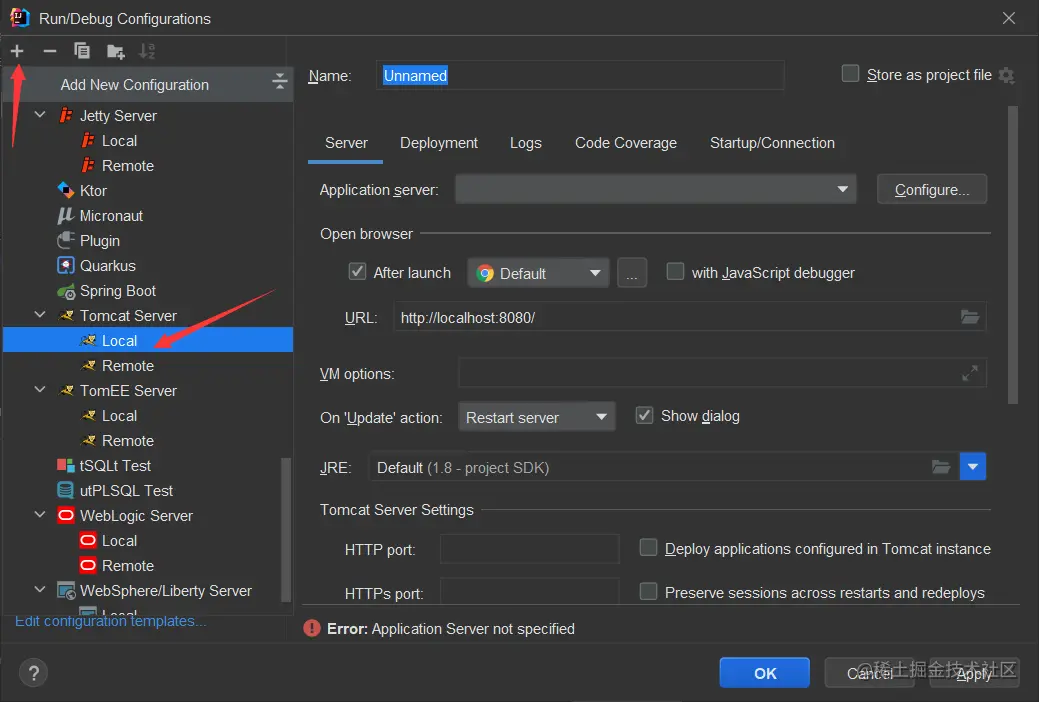Open the Logs tab
1039x702 pixels.
point(525,143)
